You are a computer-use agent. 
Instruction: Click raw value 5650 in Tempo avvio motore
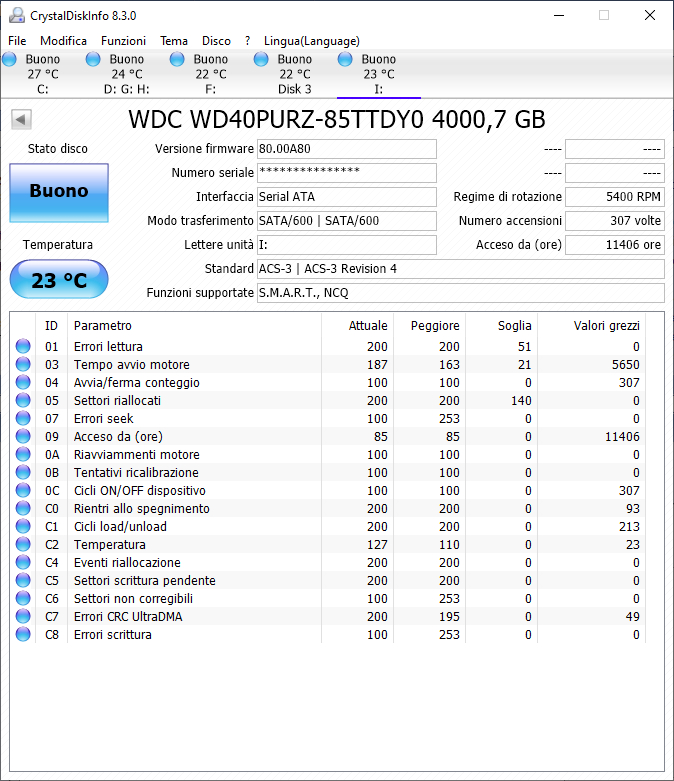click(x=626, y=365)
